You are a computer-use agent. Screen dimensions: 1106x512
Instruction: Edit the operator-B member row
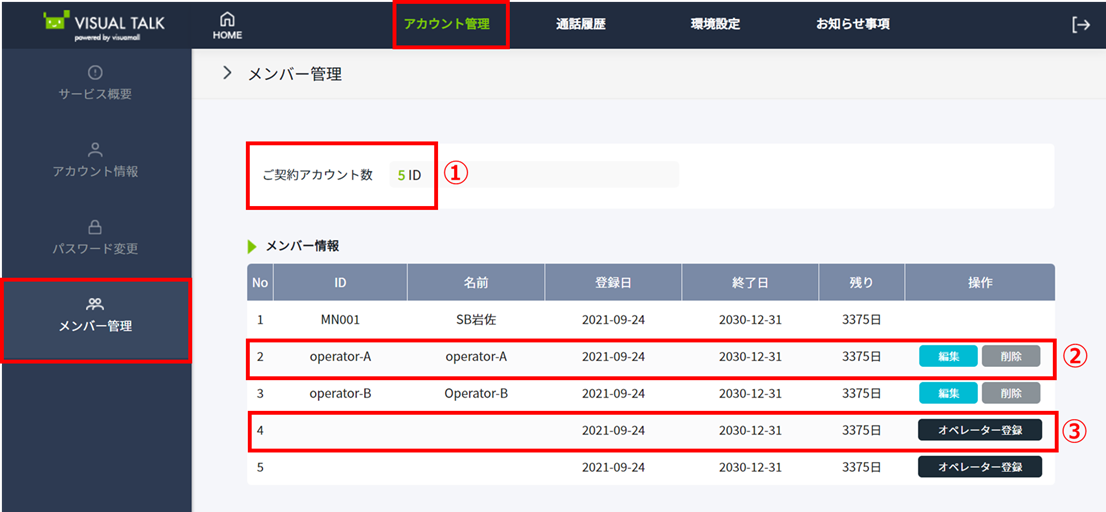coord(948,393)
